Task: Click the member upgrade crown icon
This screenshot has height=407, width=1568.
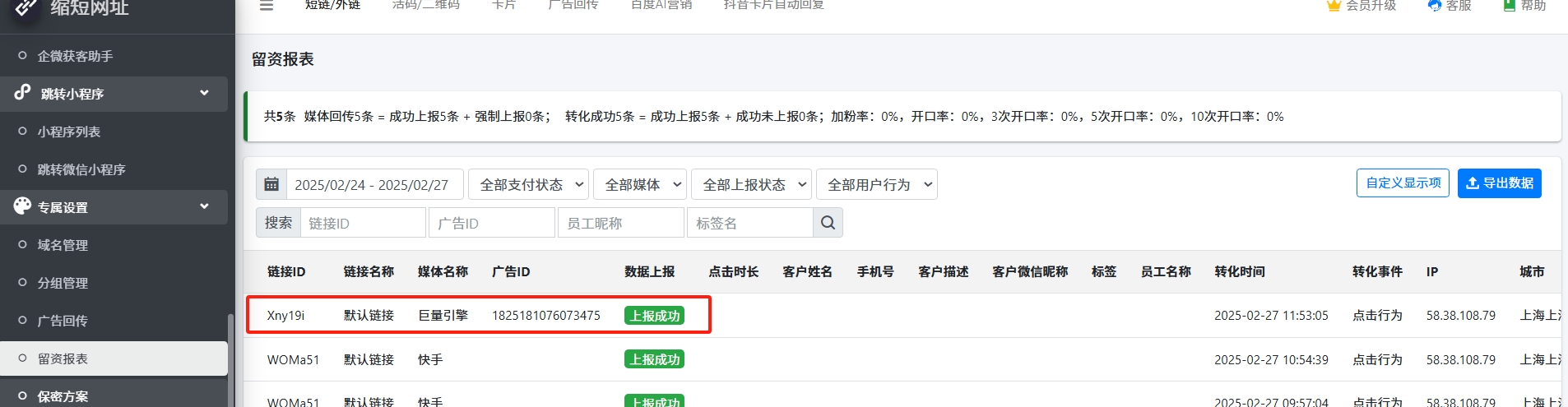Action: [x=1334, y=6]
